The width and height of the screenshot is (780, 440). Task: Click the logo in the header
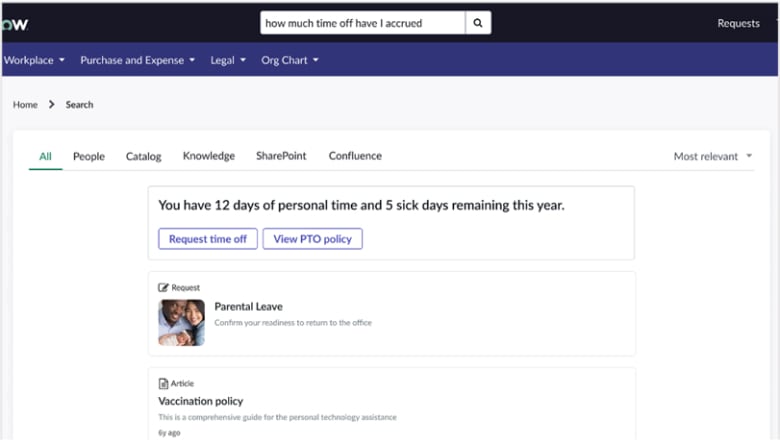15,24
